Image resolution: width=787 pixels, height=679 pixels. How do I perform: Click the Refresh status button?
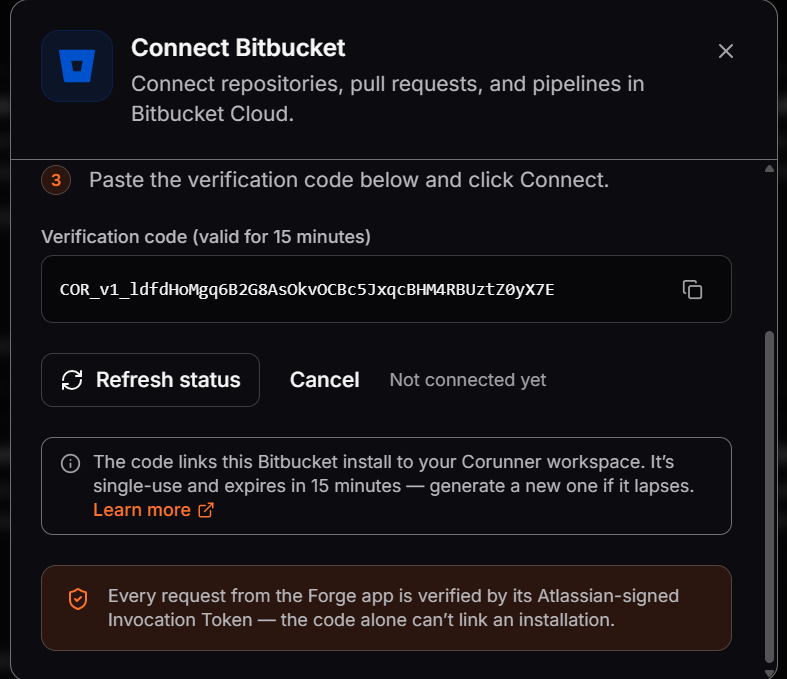[150, 380]
